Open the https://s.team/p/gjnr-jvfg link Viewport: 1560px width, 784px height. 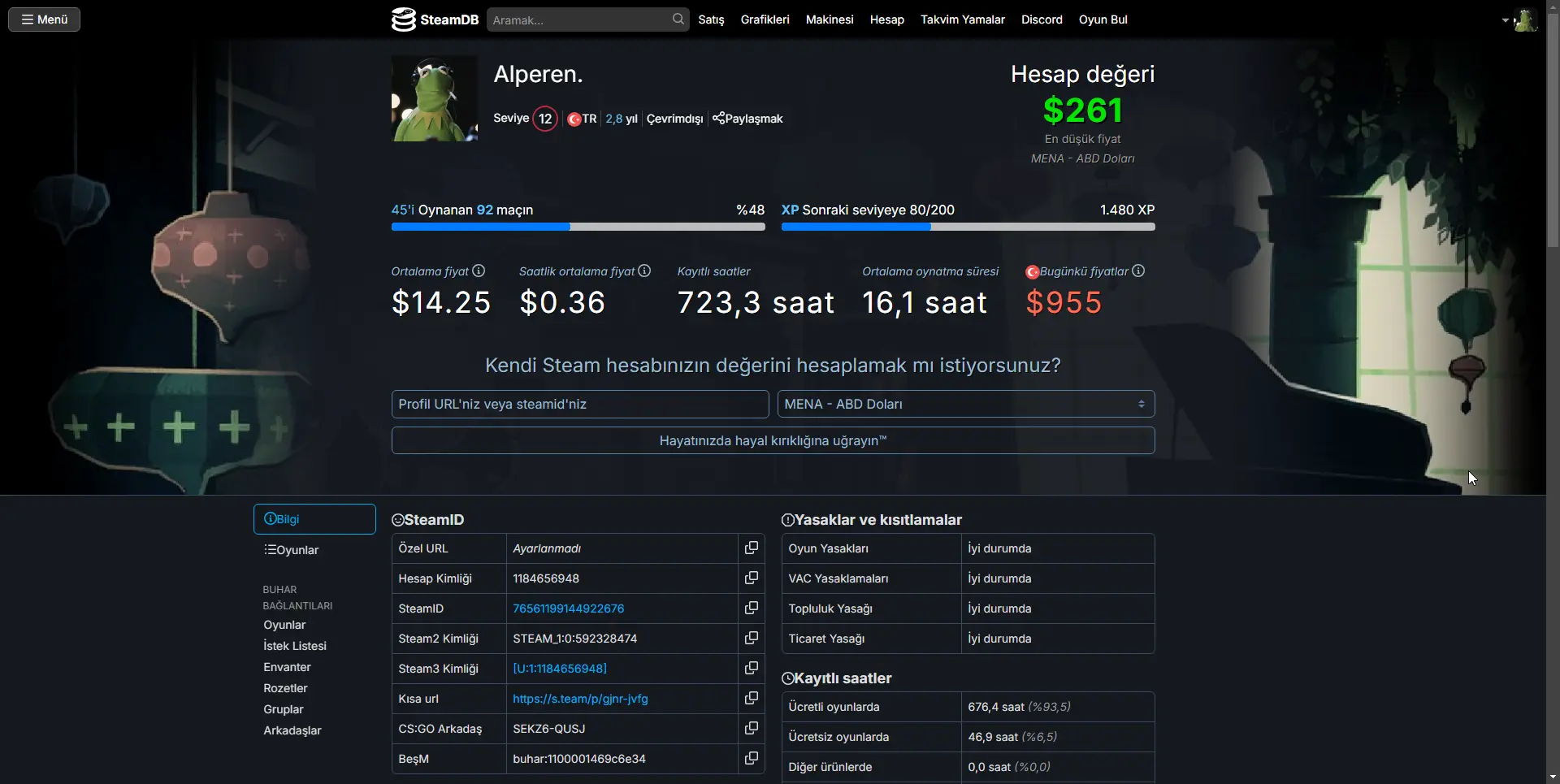[x=580, y=699]
